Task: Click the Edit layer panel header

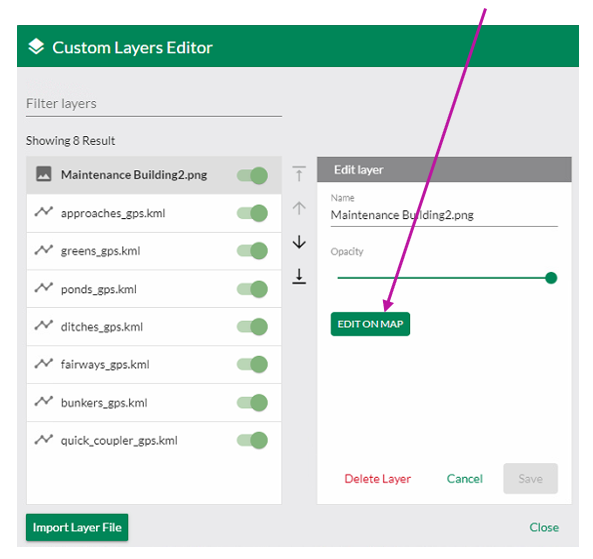Action: tap(444, 169)
